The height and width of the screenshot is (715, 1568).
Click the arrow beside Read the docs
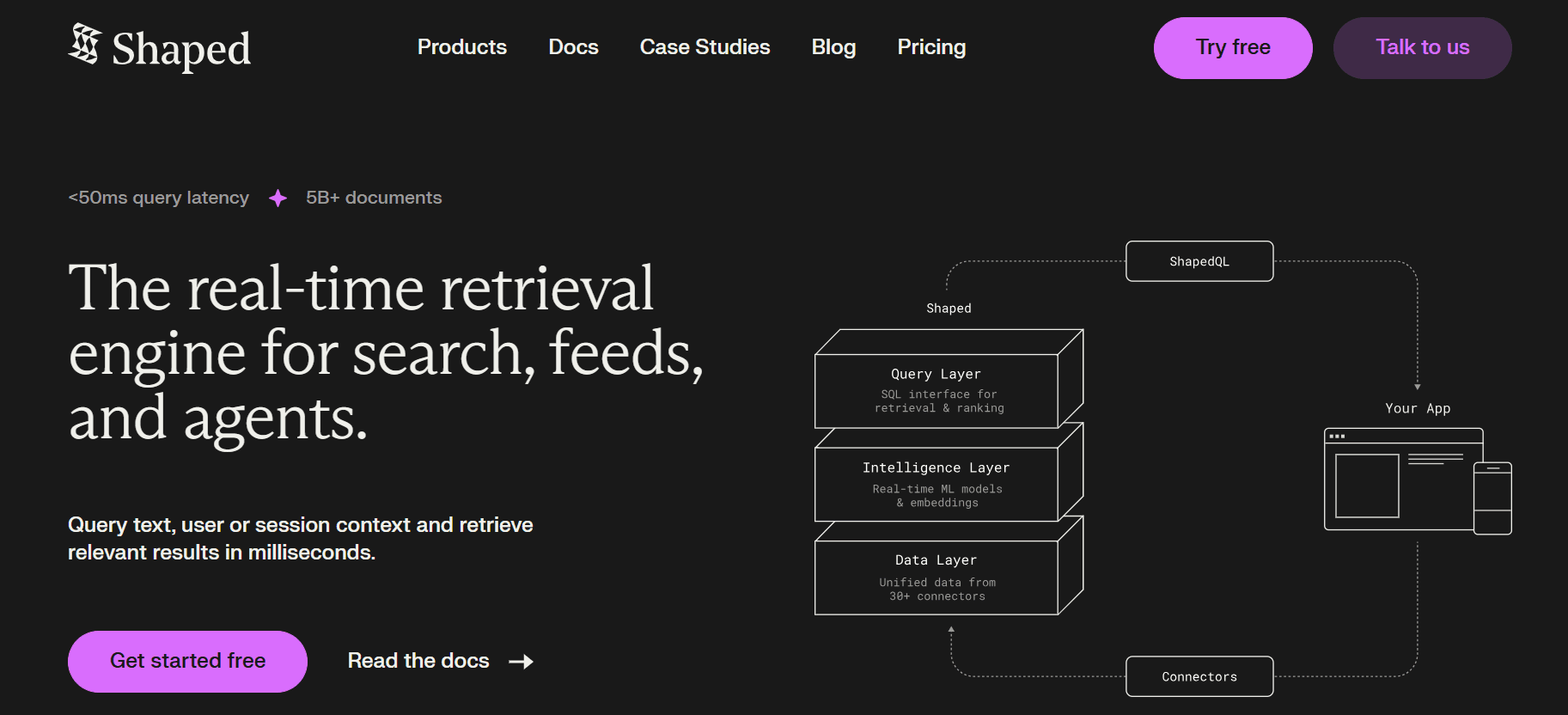click(522, 662)
